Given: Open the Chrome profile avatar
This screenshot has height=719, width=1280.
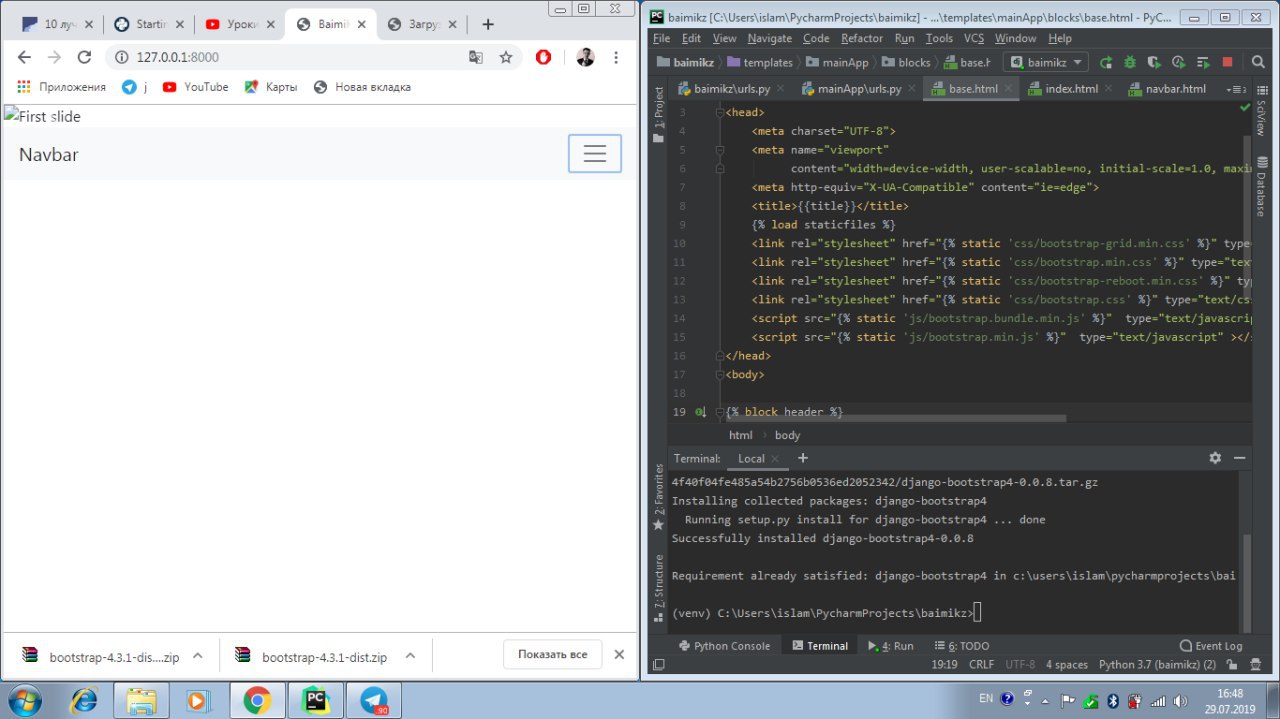Looking at the screenshot, I should point(585,57).
